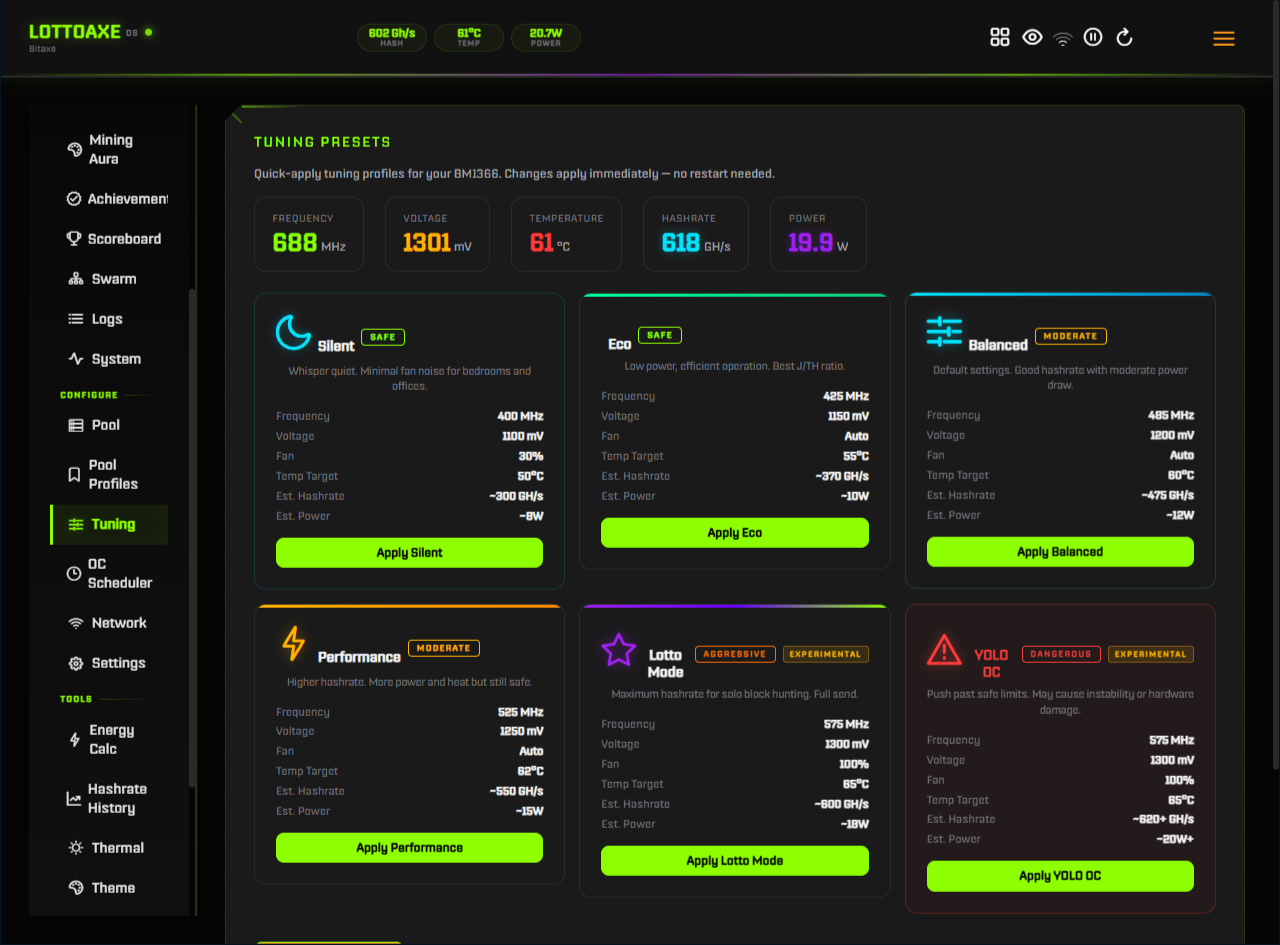This screenshot has width=1280, height=945.
Task: Click the AGGRESSIVE badge on Lotto Mode
Action: pyautogui.click(x=735, y=654)
